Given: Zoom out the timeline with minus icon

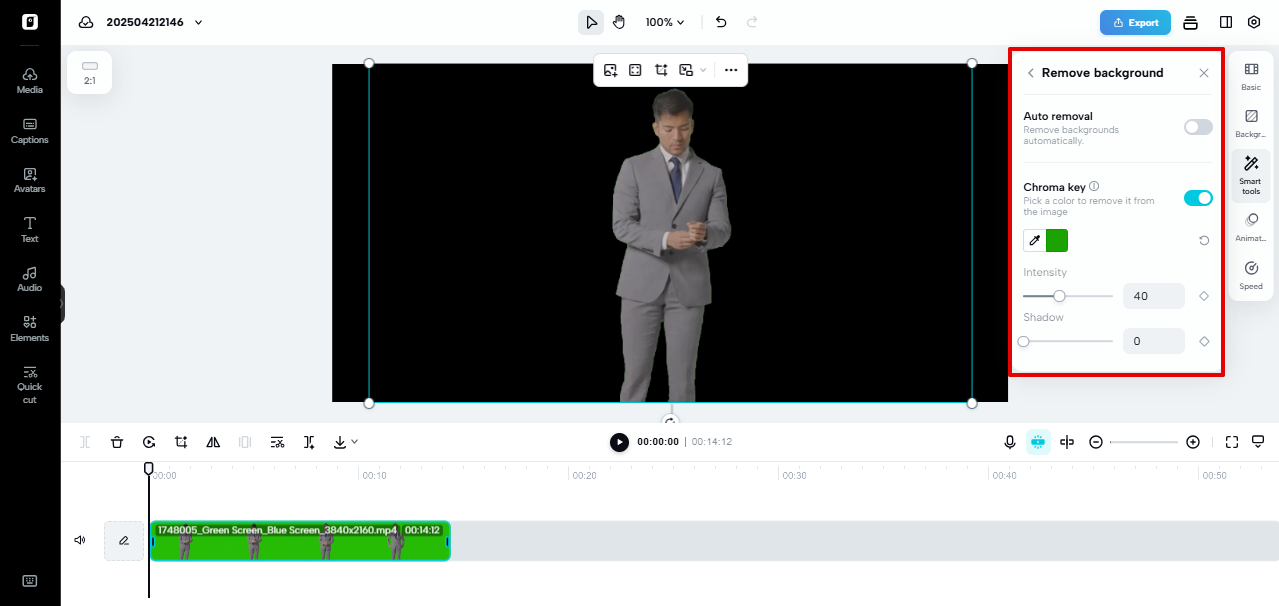Looking at the screenshot, I should [x=1096, y=442].
